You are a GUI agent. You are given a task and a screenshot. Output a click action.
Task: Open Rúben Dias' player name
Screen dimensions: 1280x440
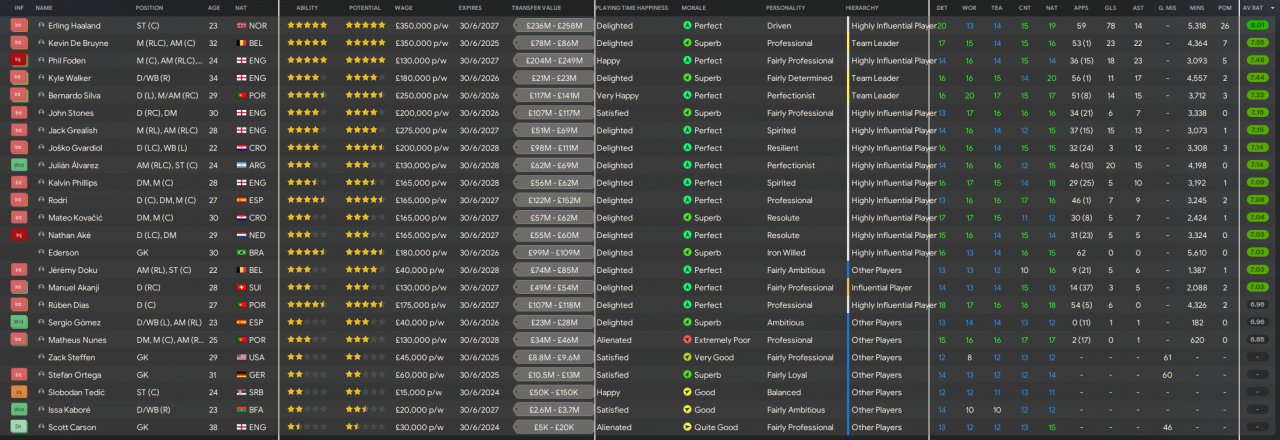[69, 305]
